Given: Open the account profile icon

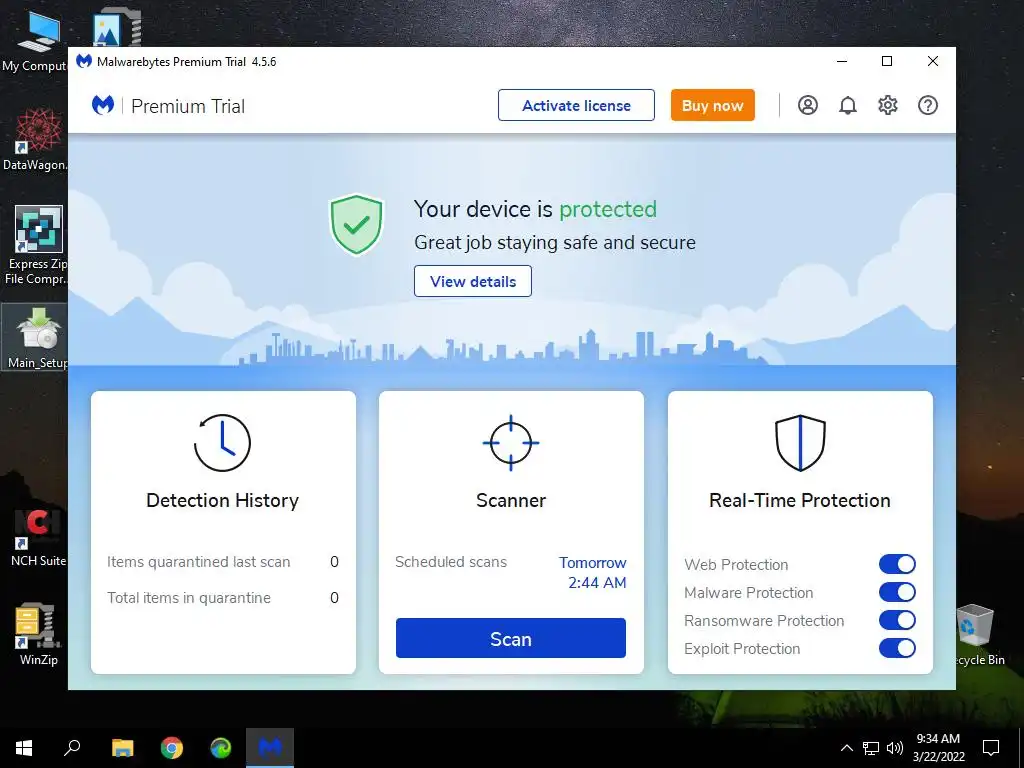Looking at the screenshot, I should pos(808,105).
